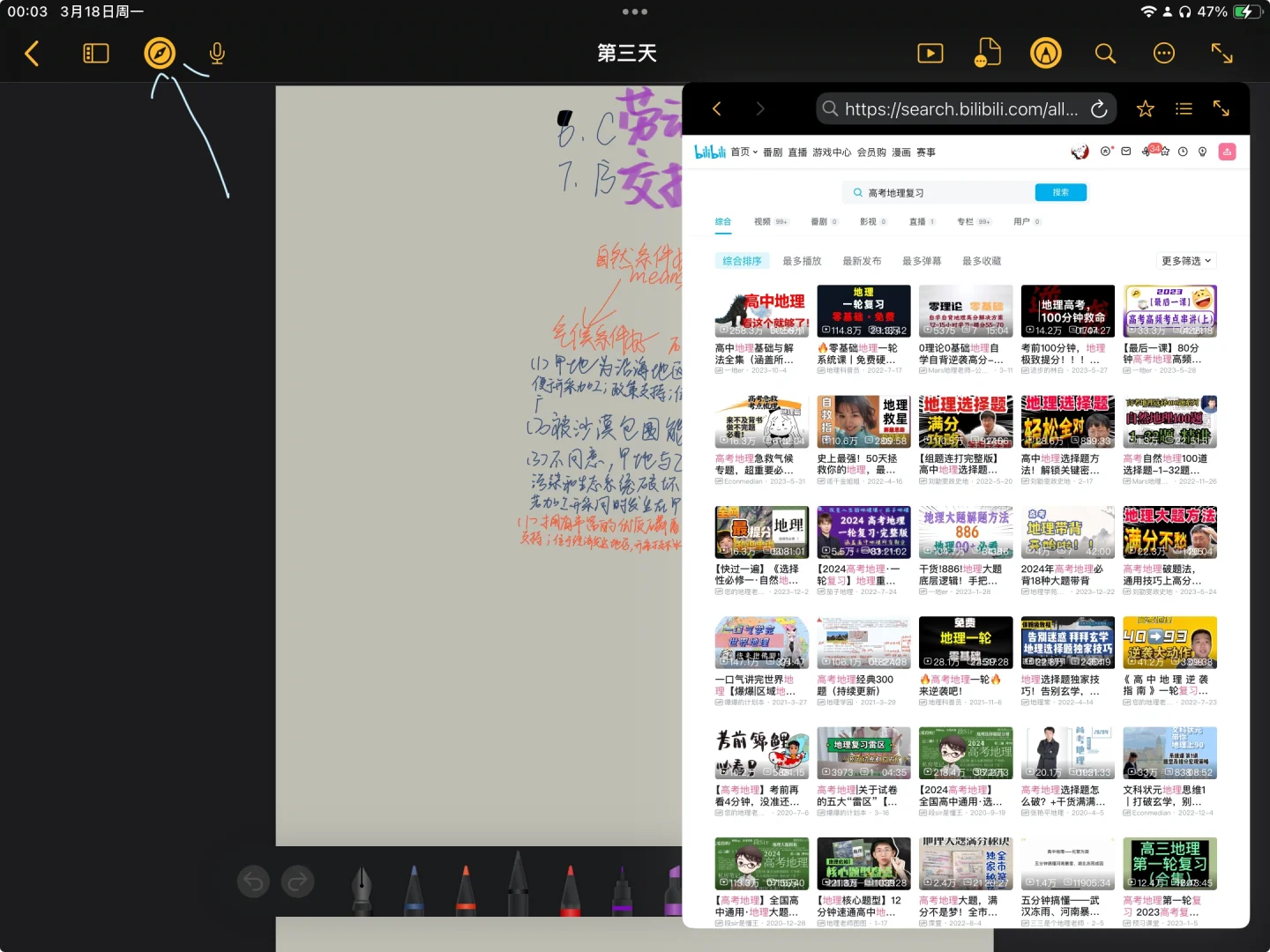Screen dimensions: 1270x952
Task: Open video titled 史上最强！50天拯救你的地理
Action: pyautogui.click(x=860, y=464)
